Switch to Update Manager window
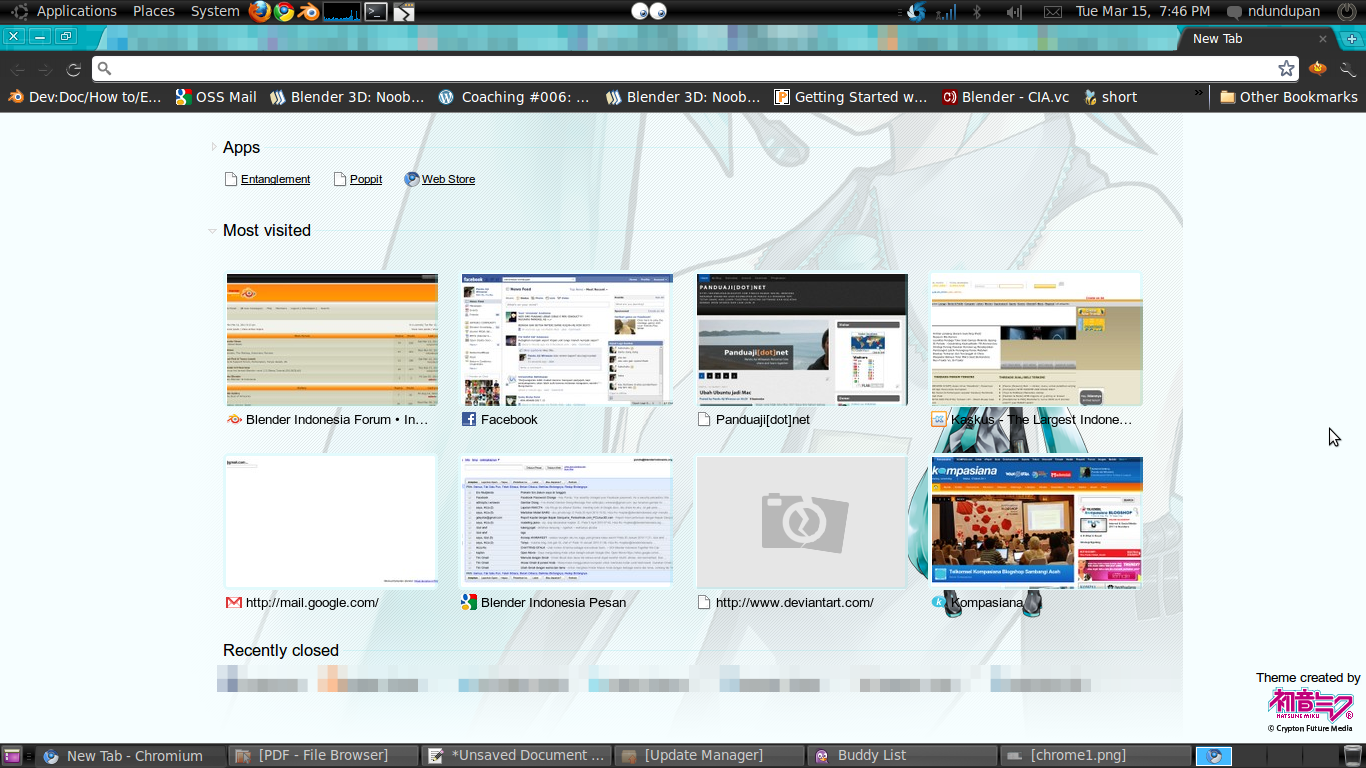The image size is (1366, 768). 710,756
